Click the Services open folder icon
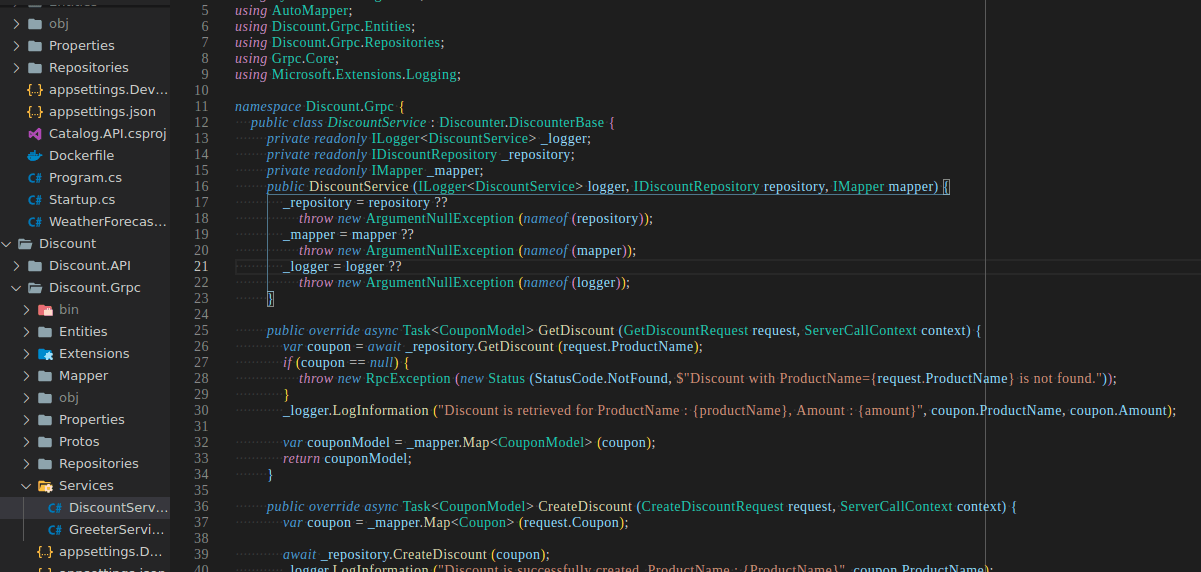 45,485
